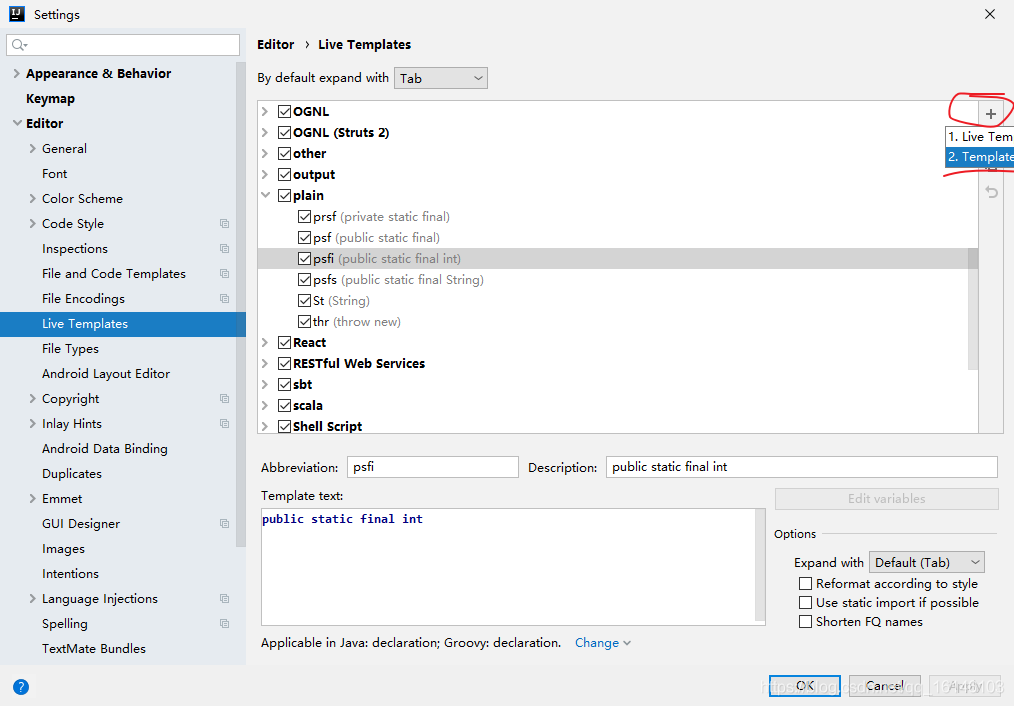This screenshot has width=1014, height=706.
Task: Open the Live Templates settings page
Action: coord(123,324)
